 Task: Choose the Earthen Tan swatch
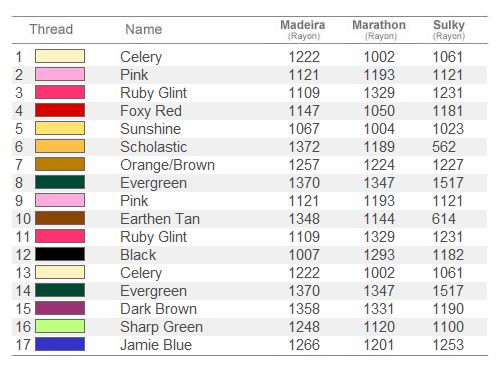(60, 218)
